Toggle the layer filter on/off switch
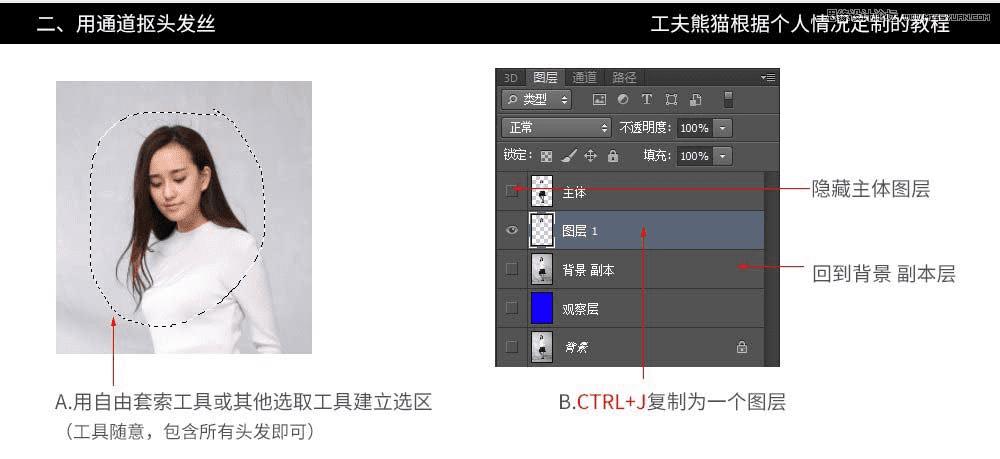Viewport: 1000px width, 459px height. click(x=728, y=99)
